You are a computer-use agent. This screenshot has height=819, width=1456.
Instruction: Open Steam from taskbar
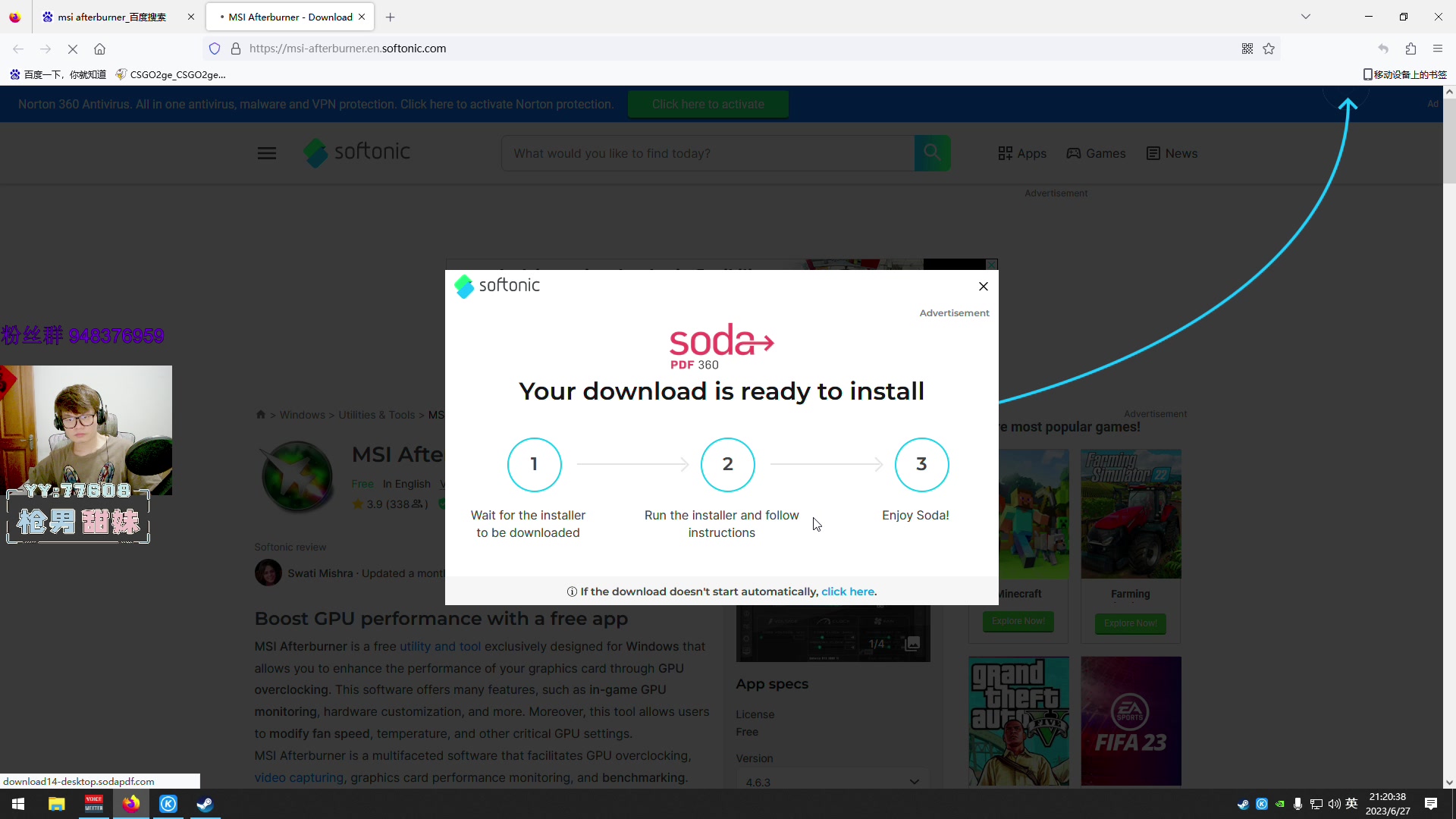(205, 804)
